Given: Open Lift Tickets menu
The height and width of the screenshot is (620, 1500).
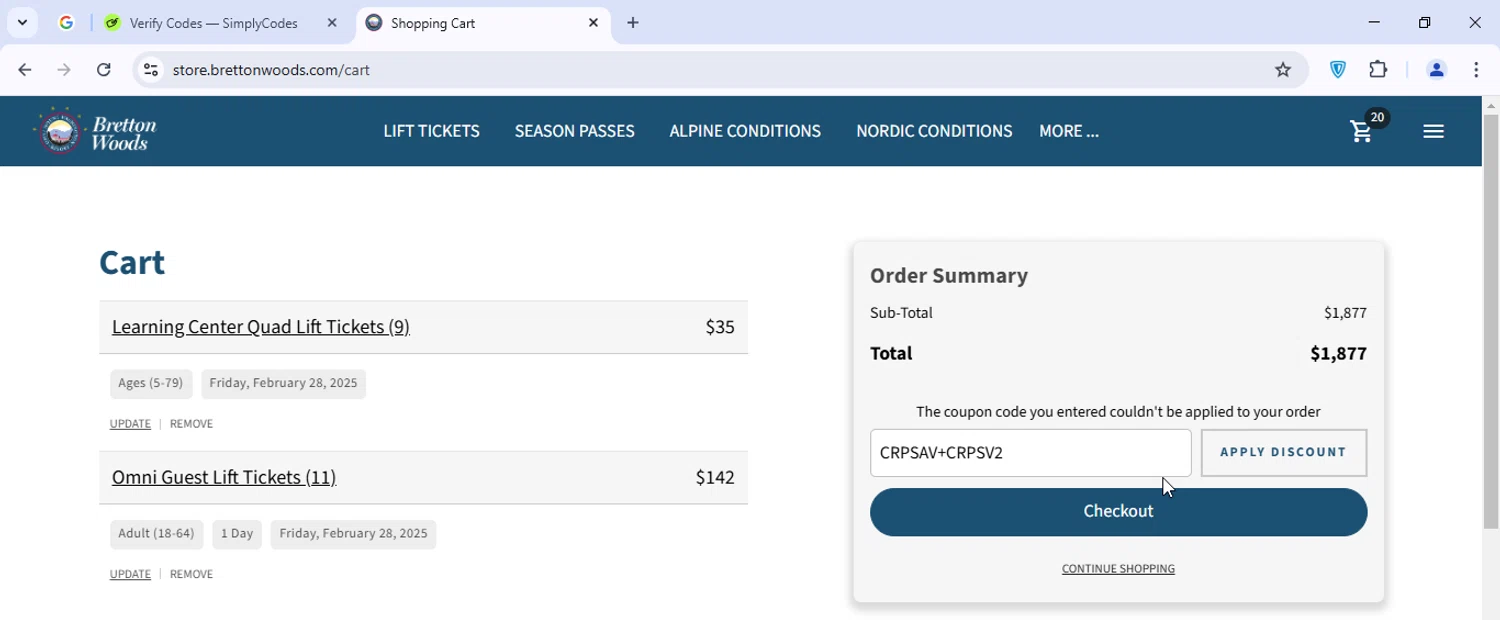Looking at the screenshot, I should (x=432, y=131).
